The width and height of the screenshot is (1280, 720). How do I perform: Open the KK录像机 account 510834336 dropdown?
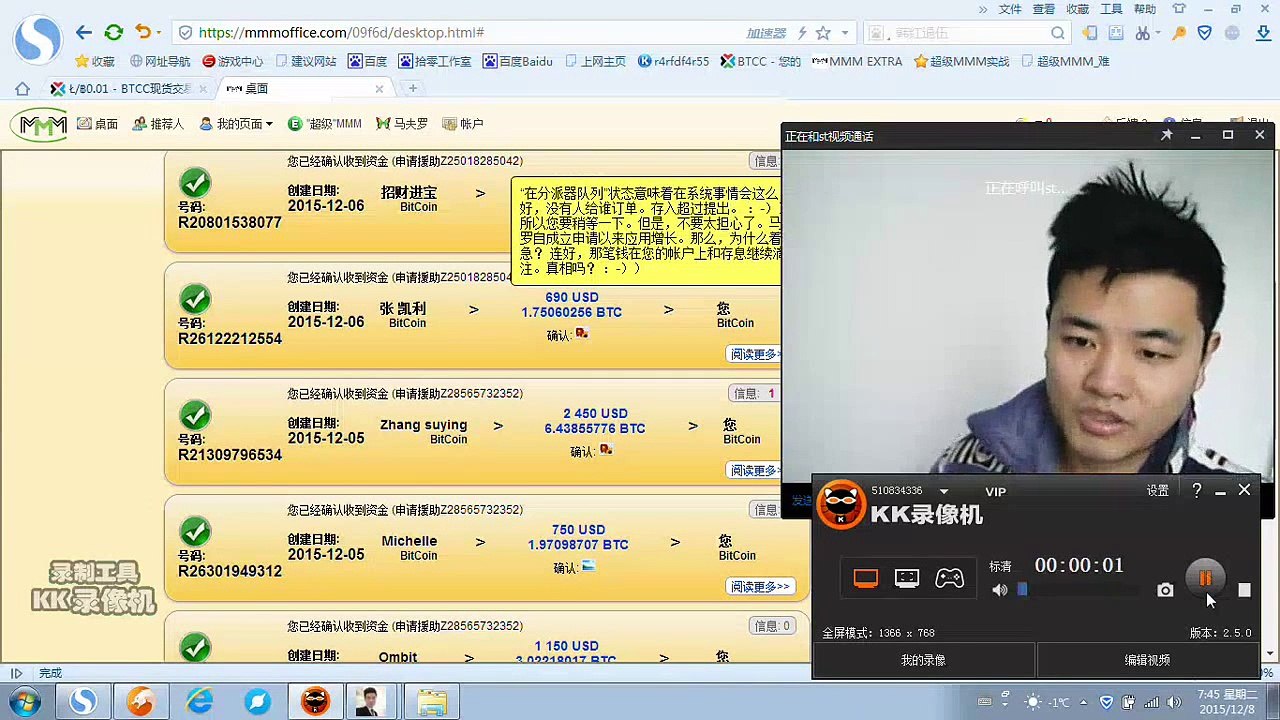[x=943, y=491]
